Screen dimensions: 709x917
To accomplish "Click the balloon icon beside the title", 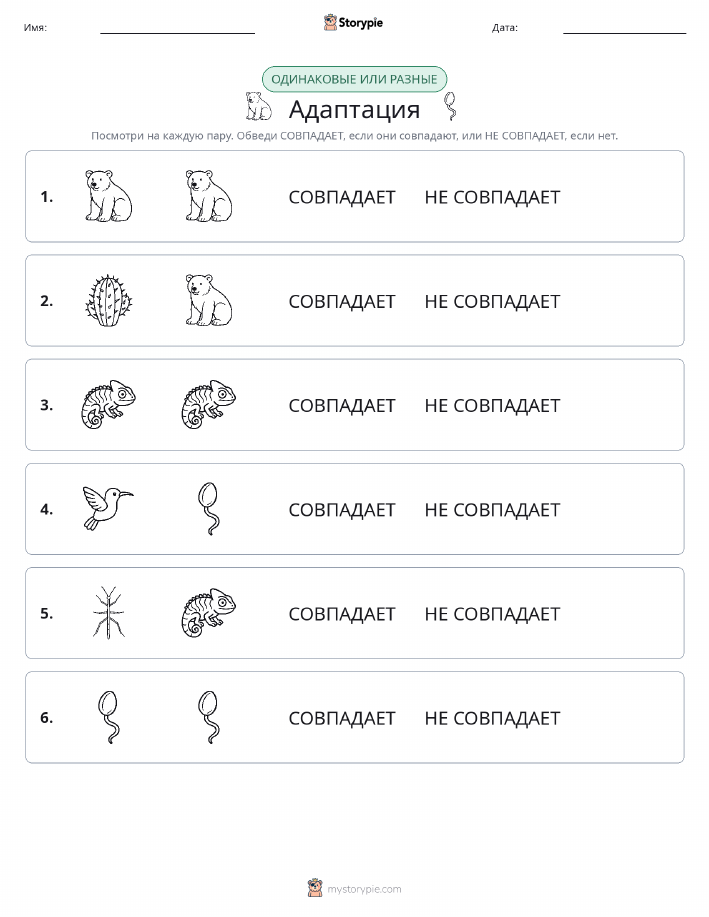I will pyautogui.click(x=450, y=106).
